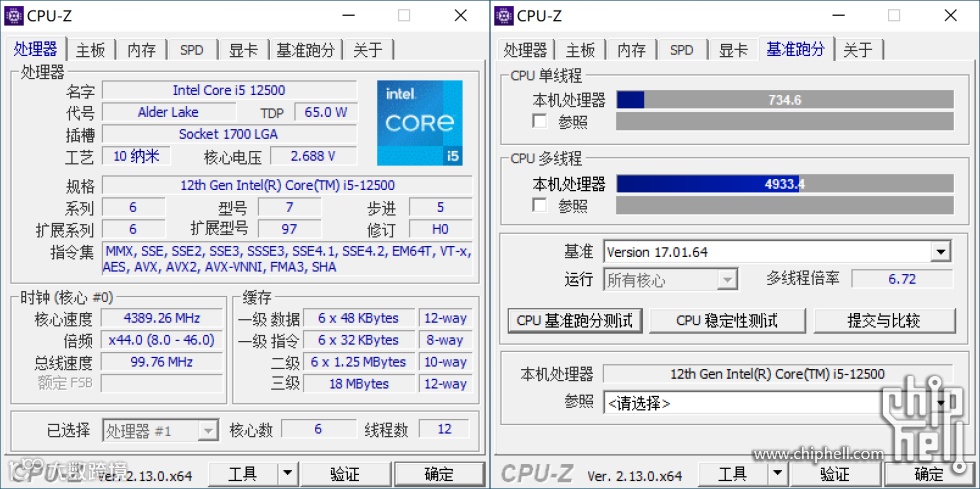Click the 线程数 value 12

point(444,429)
